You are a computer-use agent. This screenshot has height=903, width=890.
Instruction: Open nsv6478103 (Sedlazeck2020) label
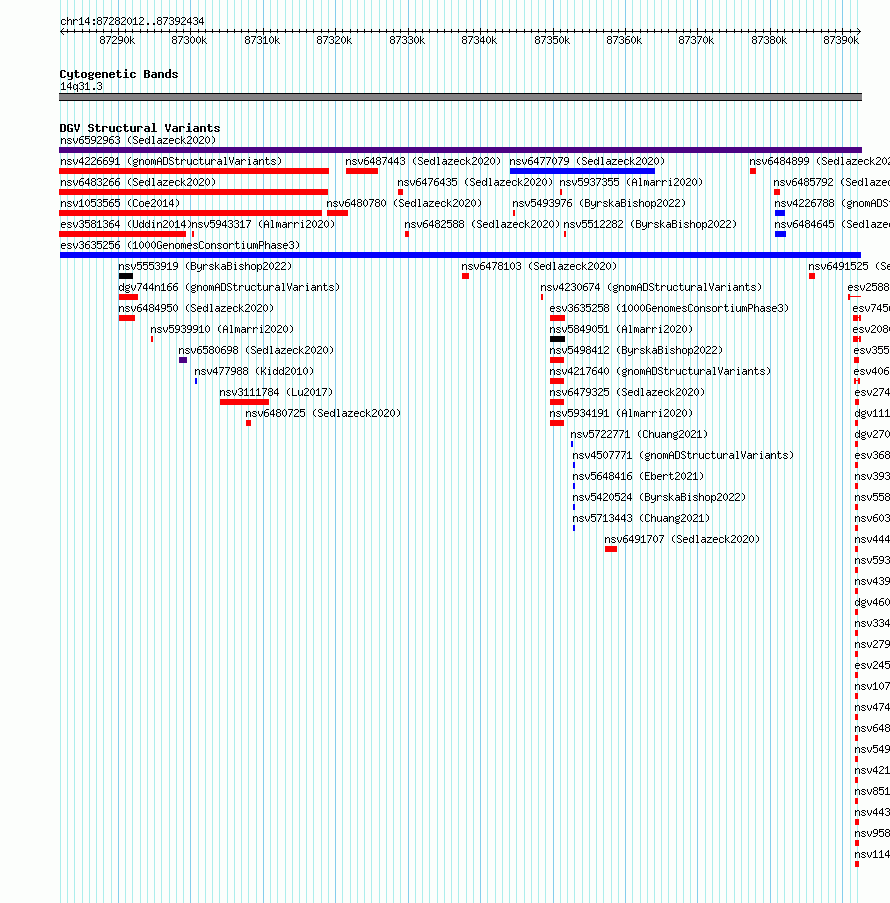pyautogui.click(x=539, y=267)
